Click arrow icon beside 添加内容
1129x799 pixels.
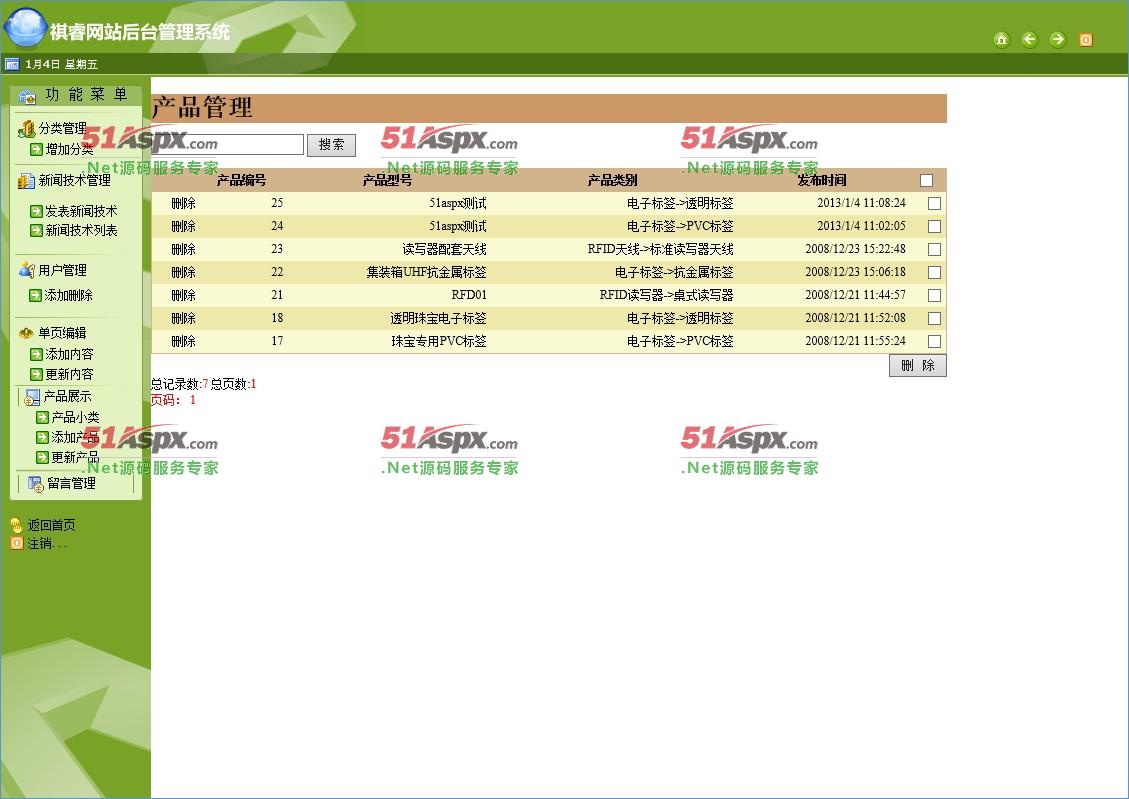(36, 354)
